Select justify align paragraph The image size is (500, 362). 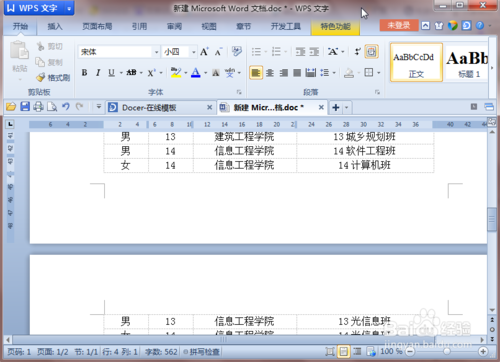point(297,73)
